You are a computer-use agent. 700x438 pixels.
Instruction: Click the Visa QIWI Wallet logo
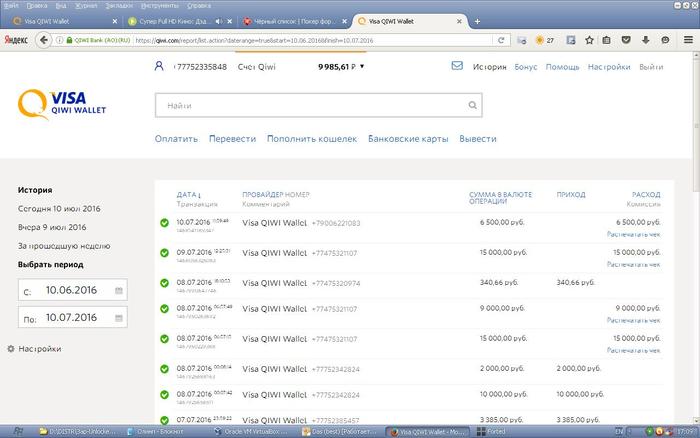pos(62,104)
